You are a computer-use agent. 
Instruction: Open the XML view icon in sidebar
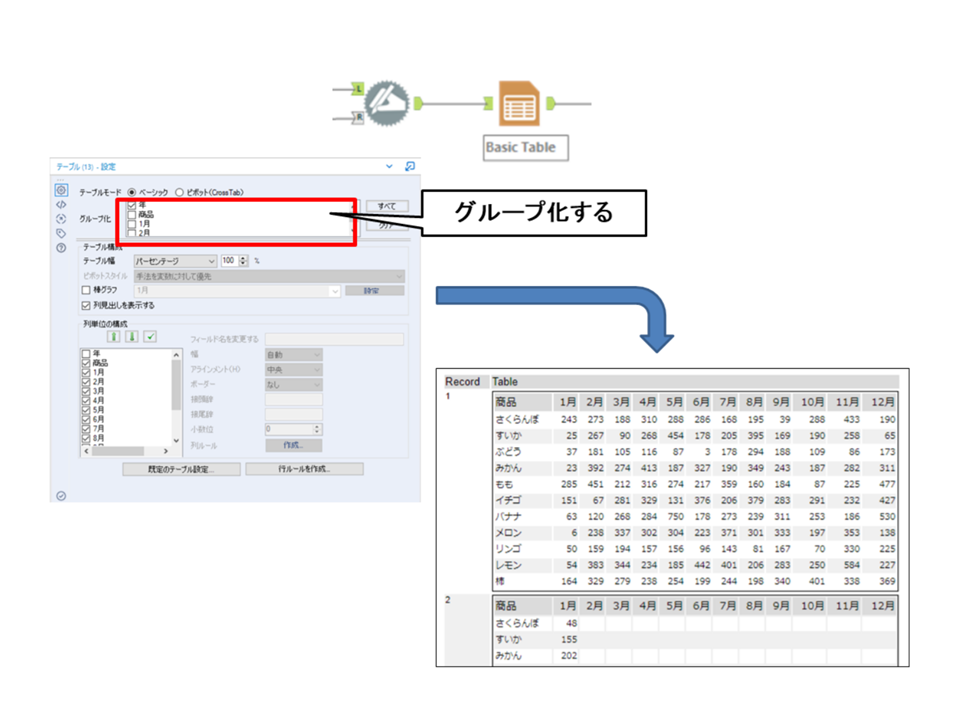tap(60, 204)
